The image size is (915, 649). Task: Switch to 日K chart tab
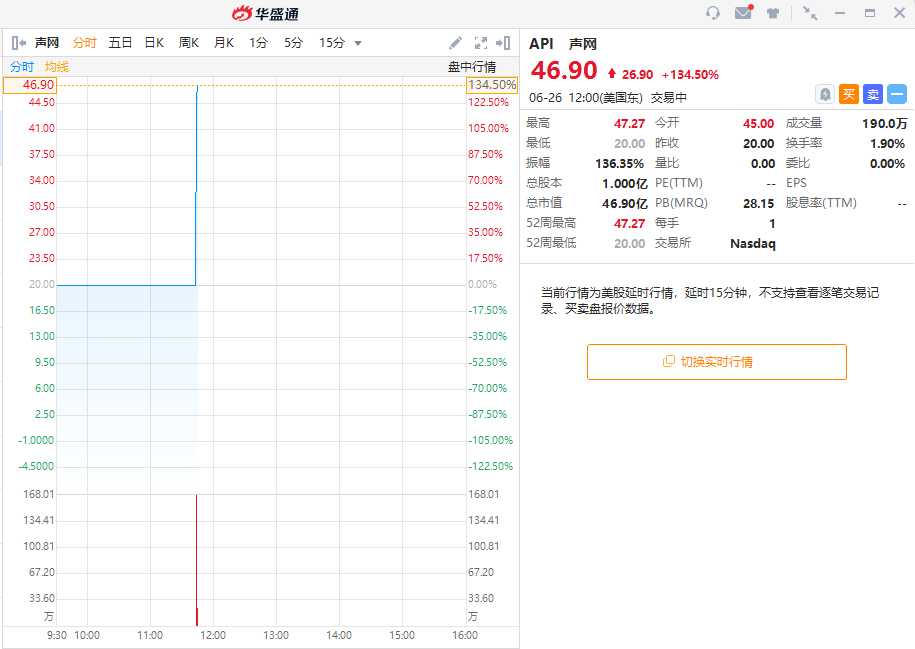click(154, 43)
